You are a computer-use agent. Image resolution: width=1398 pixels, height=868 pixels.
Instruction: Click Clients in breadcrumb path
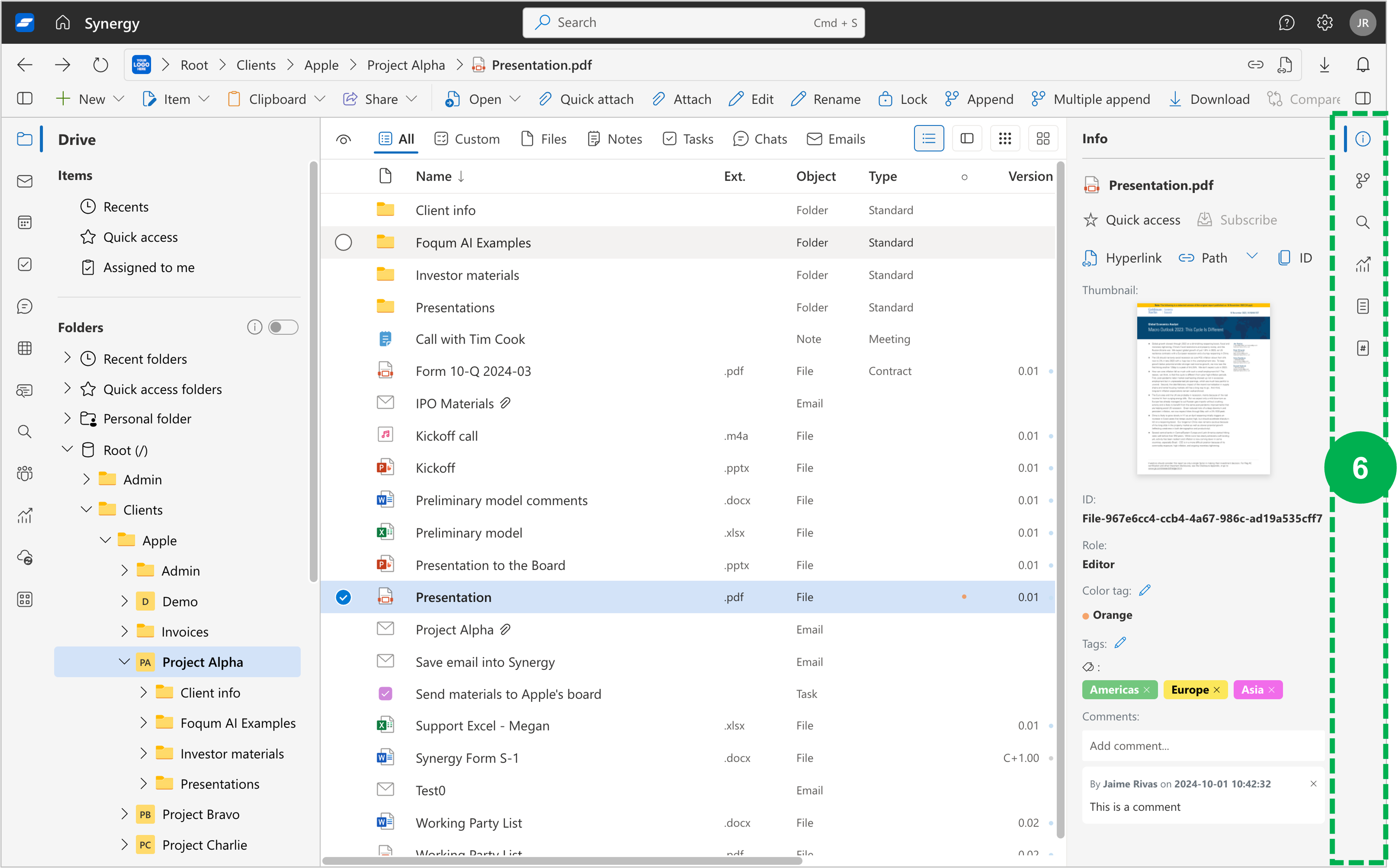point(256,65)
